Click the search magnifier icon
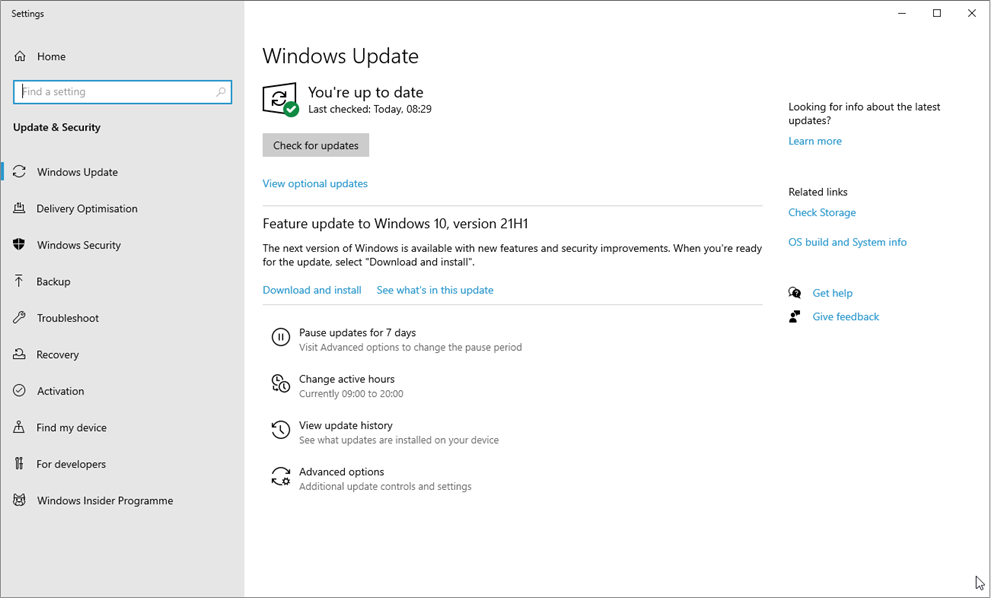 pos(221,92)
